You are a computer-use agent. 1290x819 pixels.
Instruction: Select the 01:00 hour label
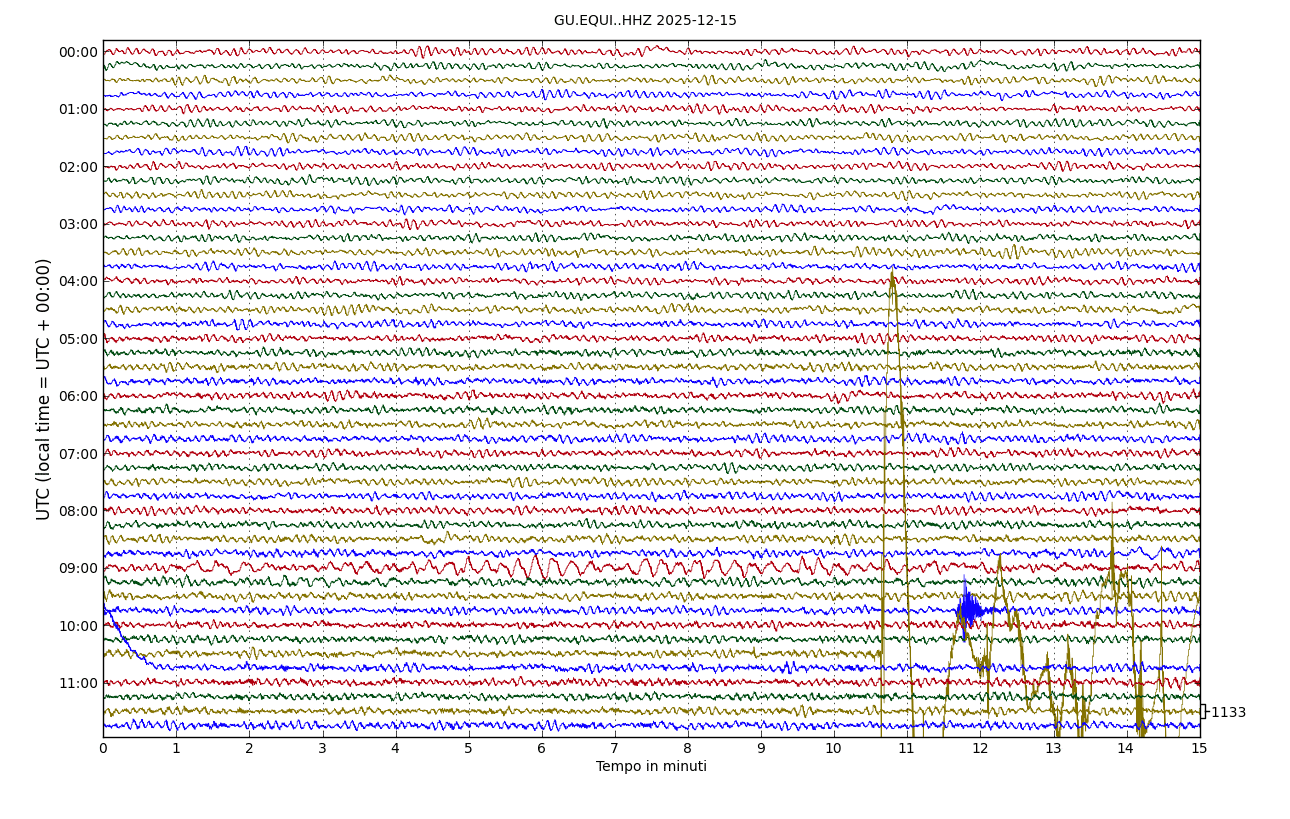(x=78, y=110)
